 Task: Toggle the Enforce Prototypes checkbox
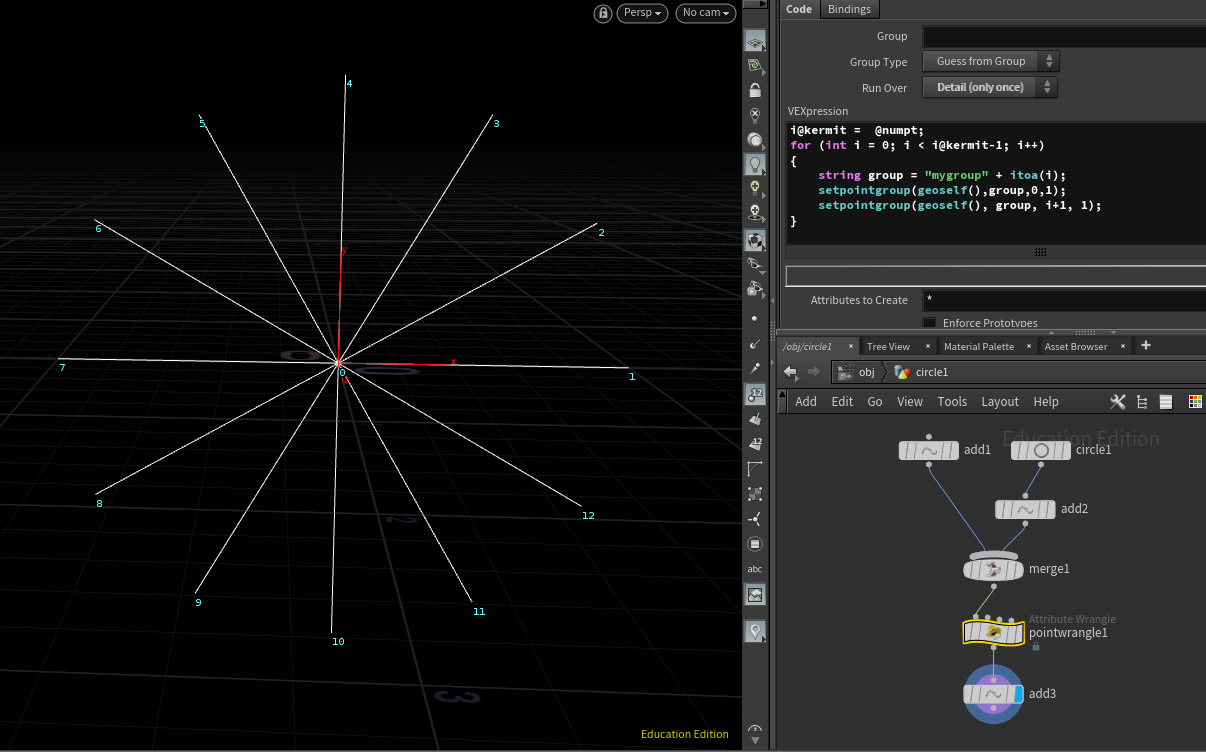pyautogui.click(x=929, y=323)
